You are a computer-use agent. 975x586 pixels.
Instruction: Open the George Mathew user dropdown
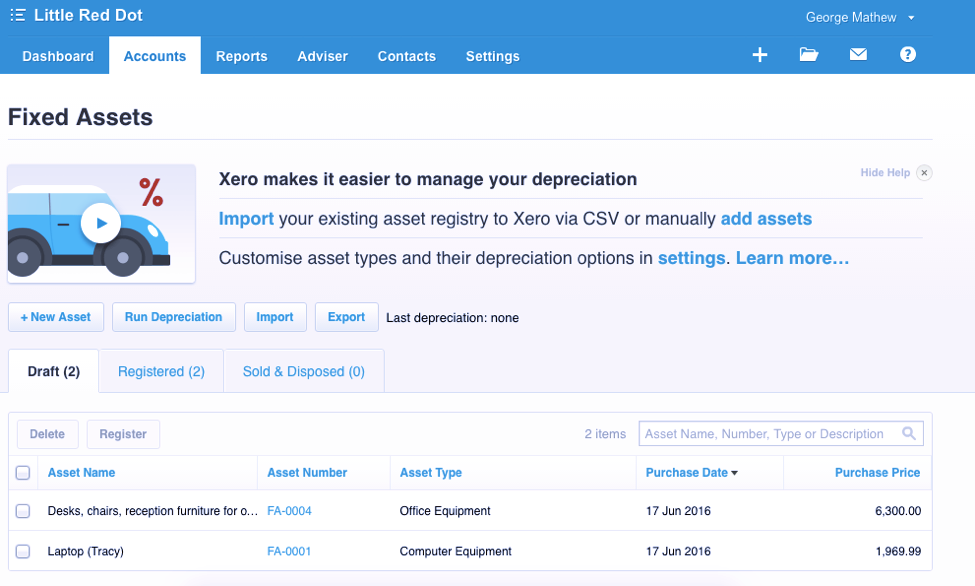[x=860, y=17]
